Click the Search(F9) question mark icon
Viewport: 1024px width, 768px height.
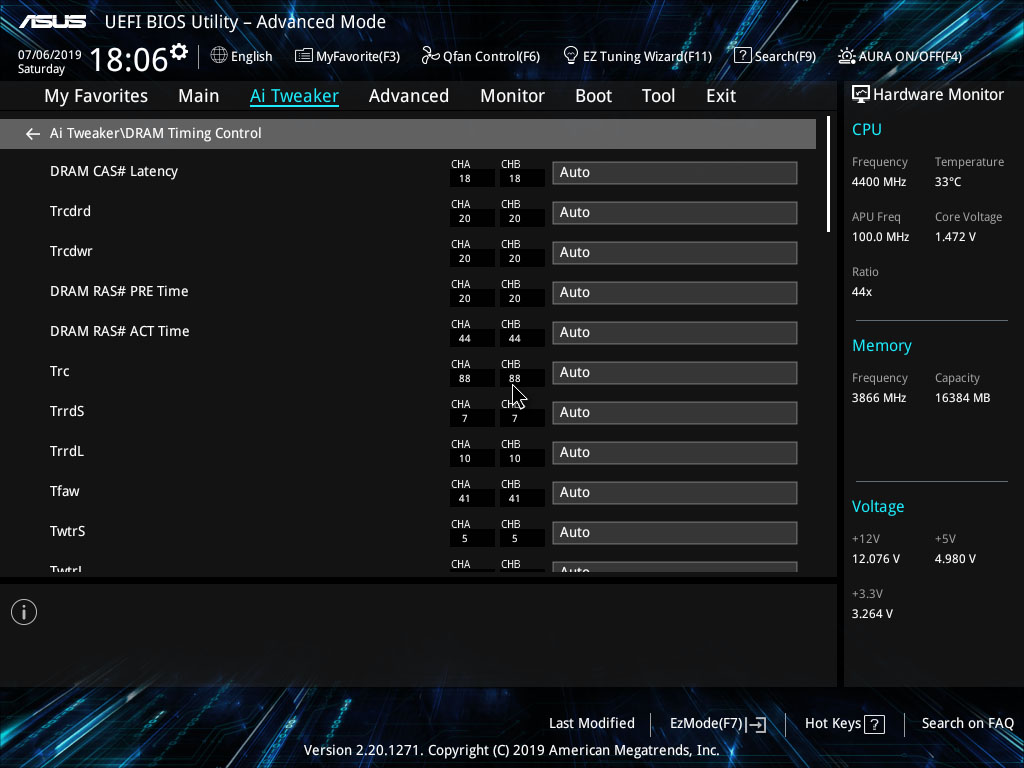[743, 56]
